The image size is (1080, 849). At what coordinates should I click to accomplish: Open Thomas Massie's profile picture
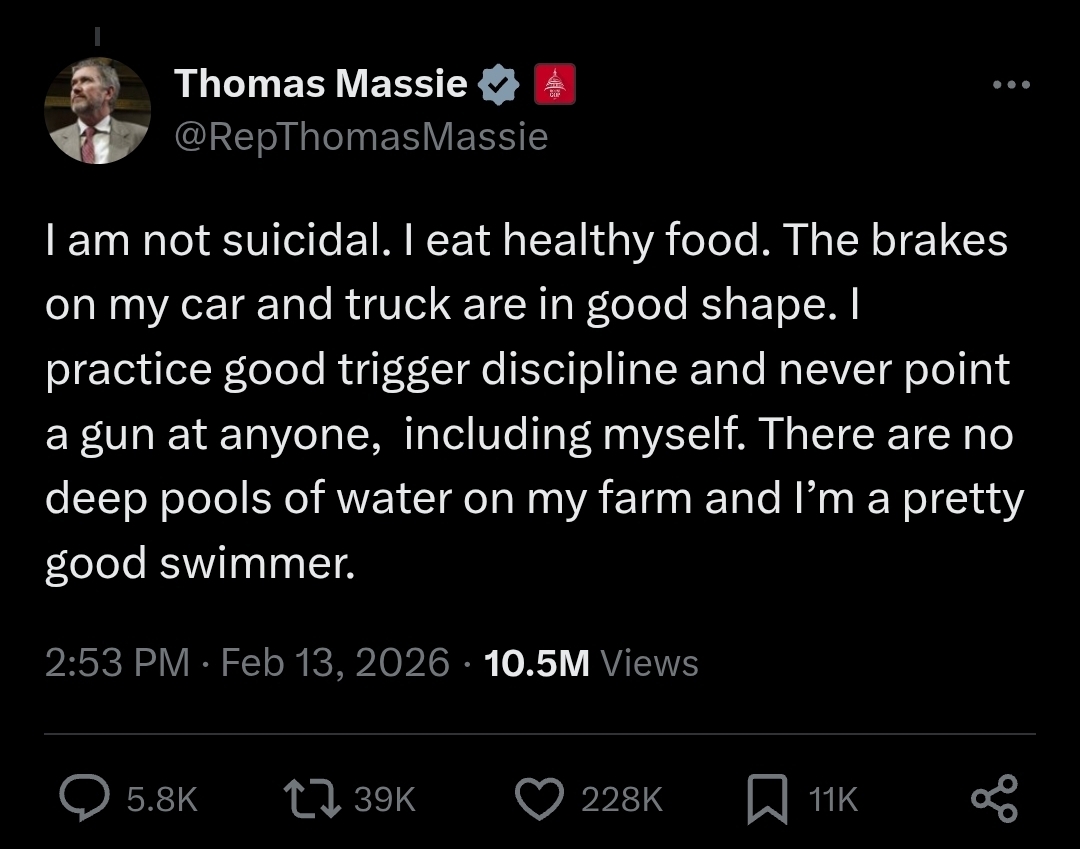99,110
